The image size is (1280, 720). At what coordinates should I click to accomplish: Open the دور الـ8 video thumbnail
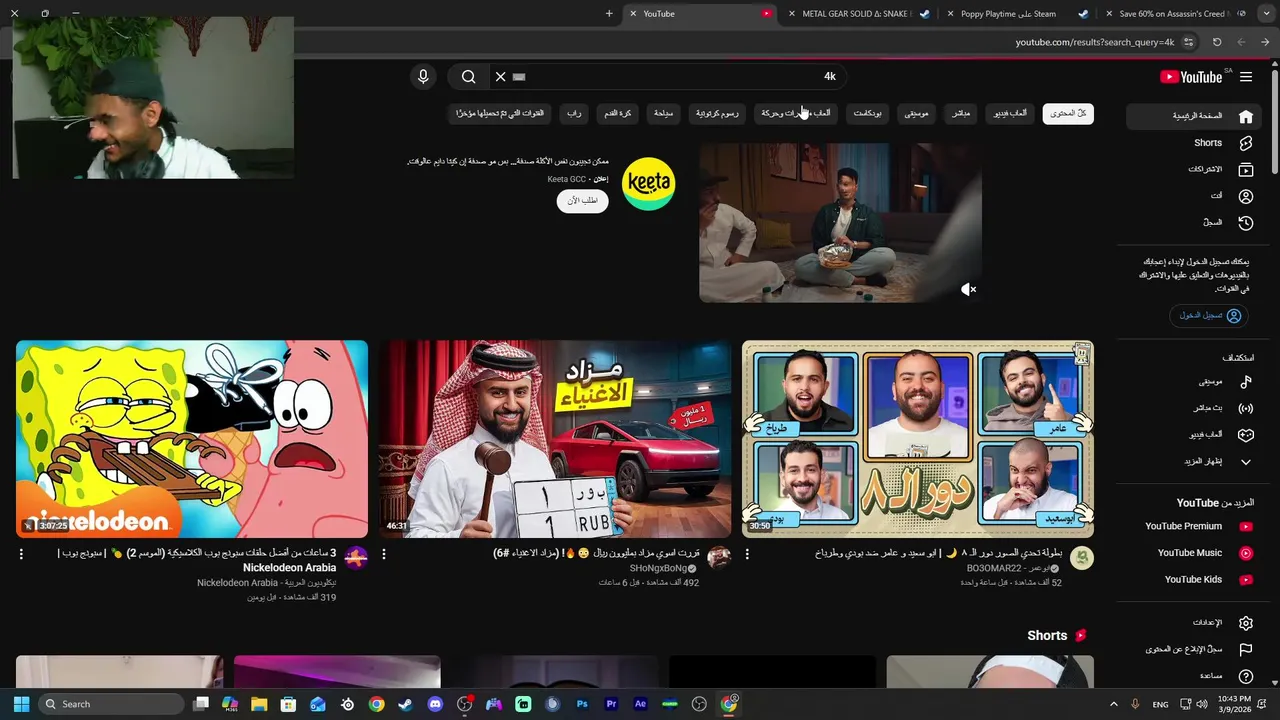point(918,439)
